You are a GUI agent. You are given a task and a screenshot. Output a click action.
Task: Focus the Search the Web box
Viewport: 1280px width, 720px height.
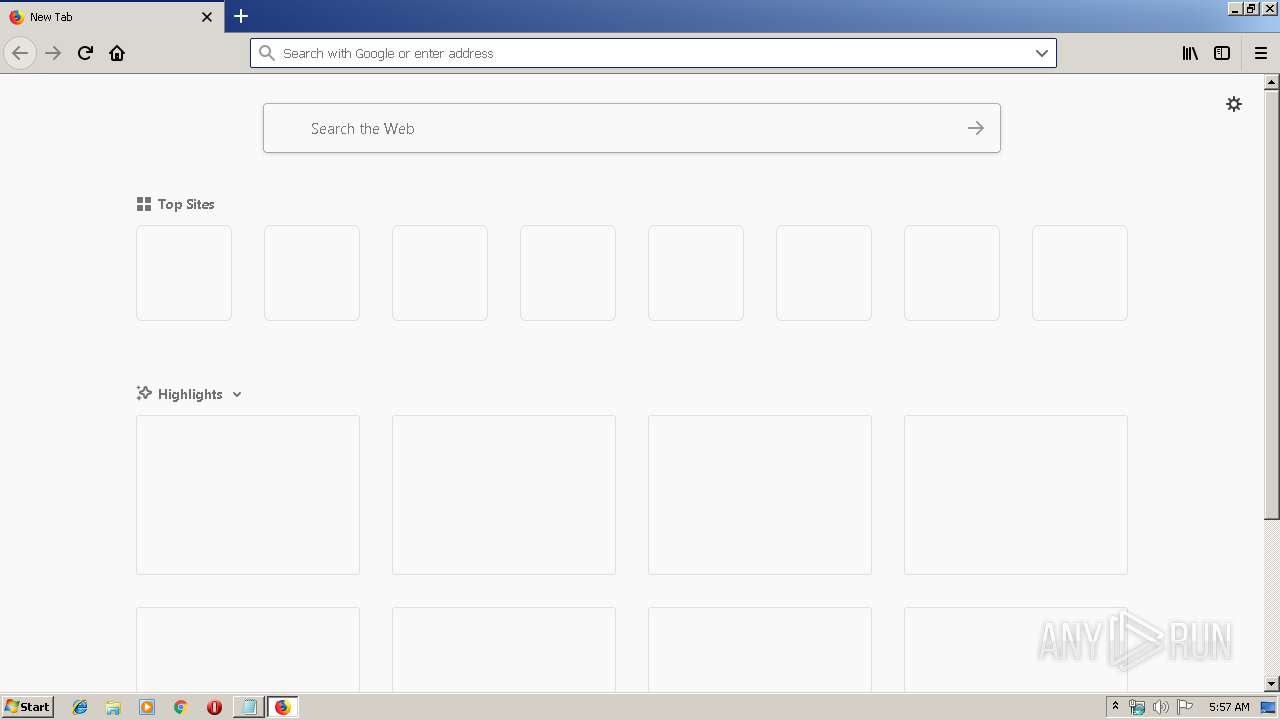click(632, 128)
